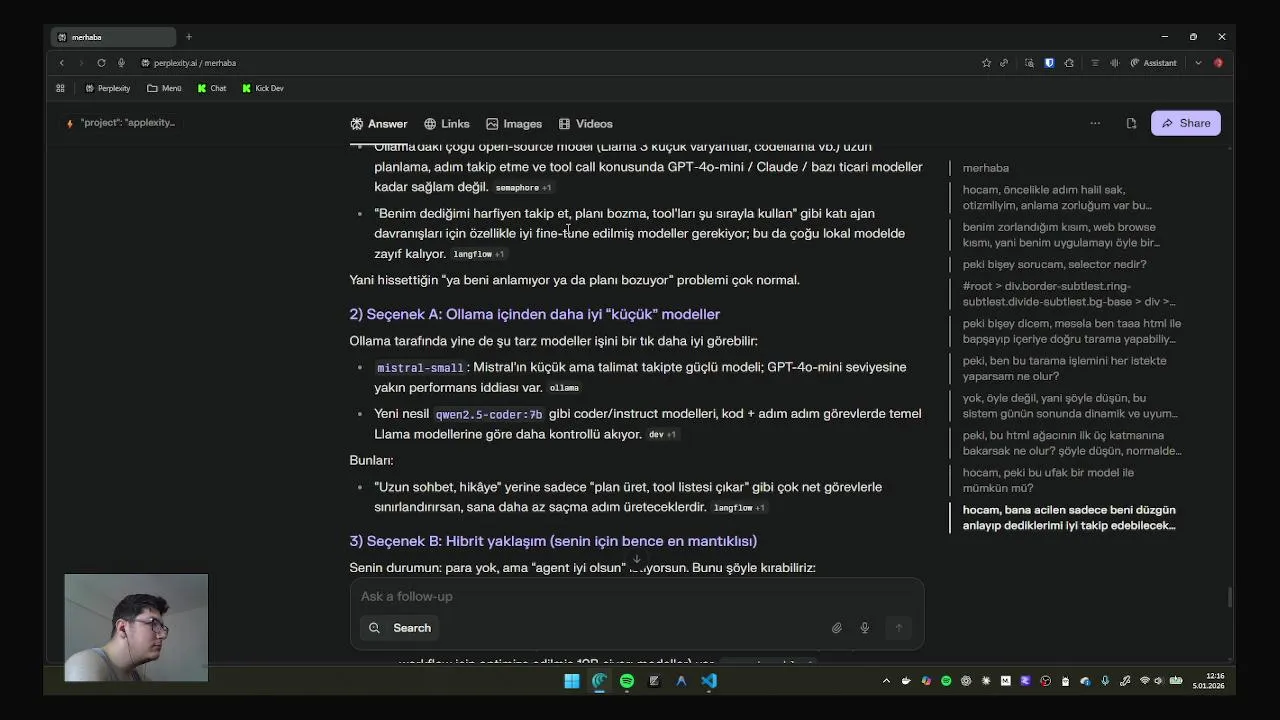
Task: Open the Kick Chat bookmark
Action: pos(211,88)
